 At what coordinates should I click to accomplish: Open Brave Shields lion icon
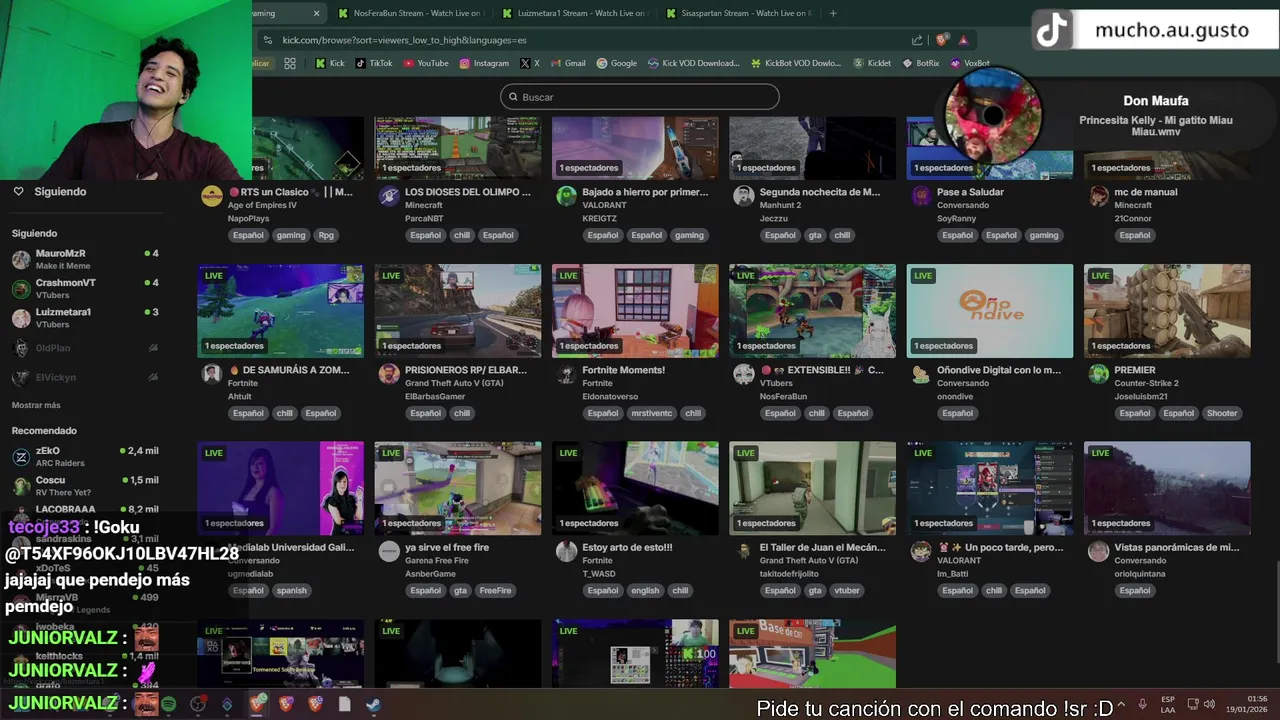942,40
